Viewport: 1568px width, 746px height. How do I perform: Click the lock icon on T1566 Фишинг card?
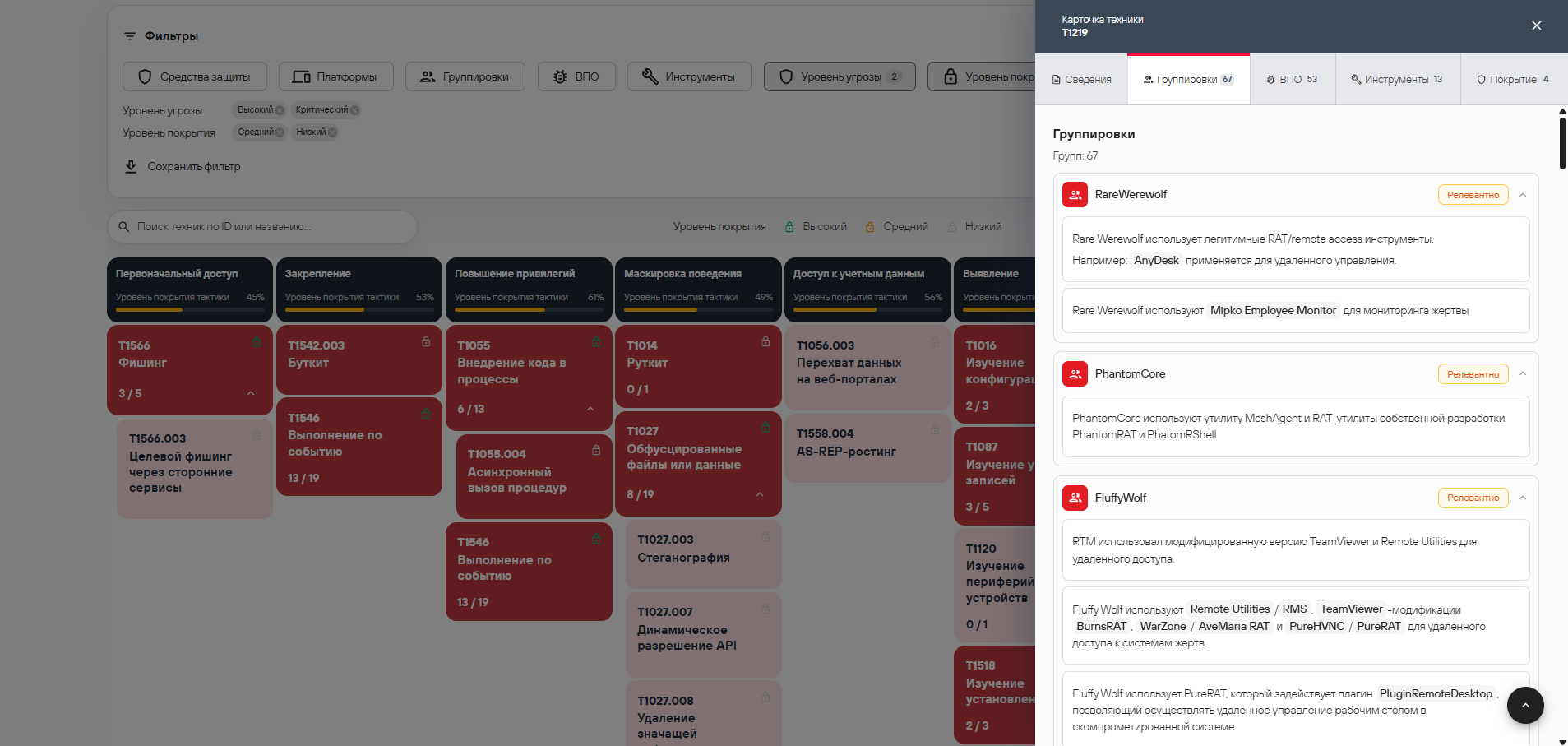coord(257,342)
